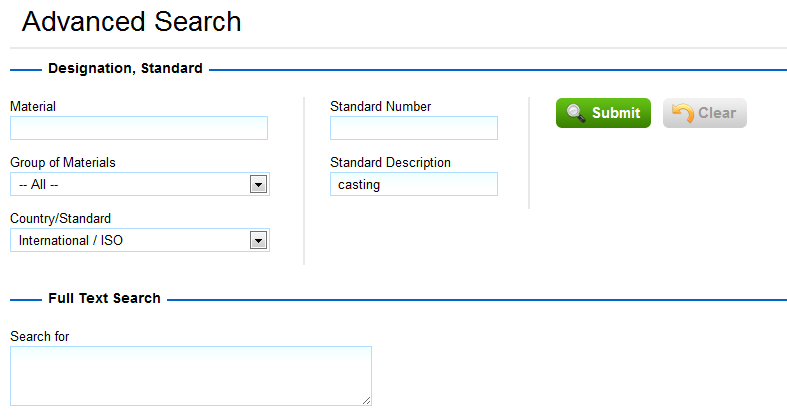Screen dimensions: 787x419
Task: Open the Group of Materials dropdown
Action: [139, 184]
